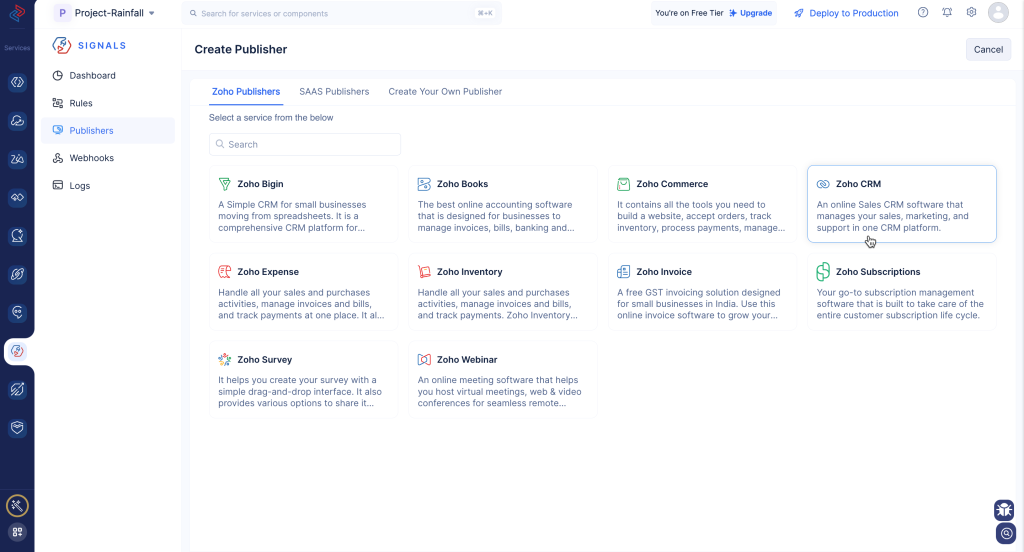Open the help question mark icon
Screen dimensions: 1024x552
click(923, 12)
